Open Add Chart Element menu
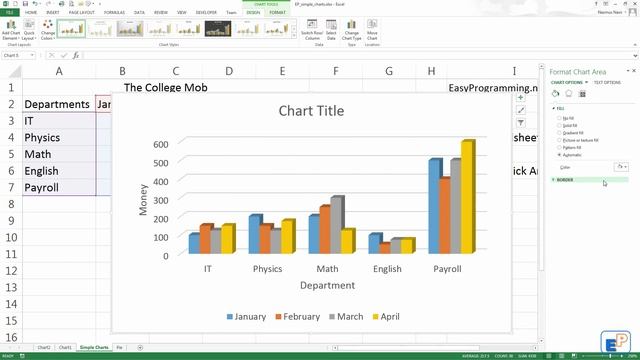640x360 pixels. pos(11,30)
